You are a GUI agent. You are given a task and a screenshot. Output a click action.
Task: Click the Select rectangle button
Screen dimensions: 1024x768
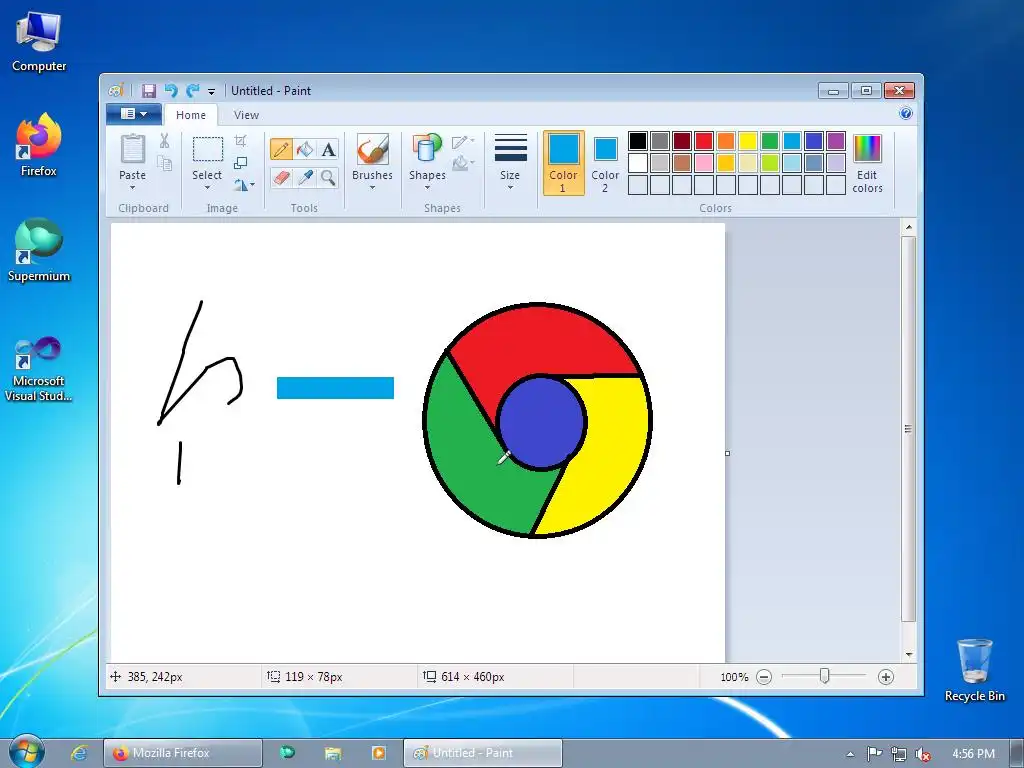(x=208, y=150)
